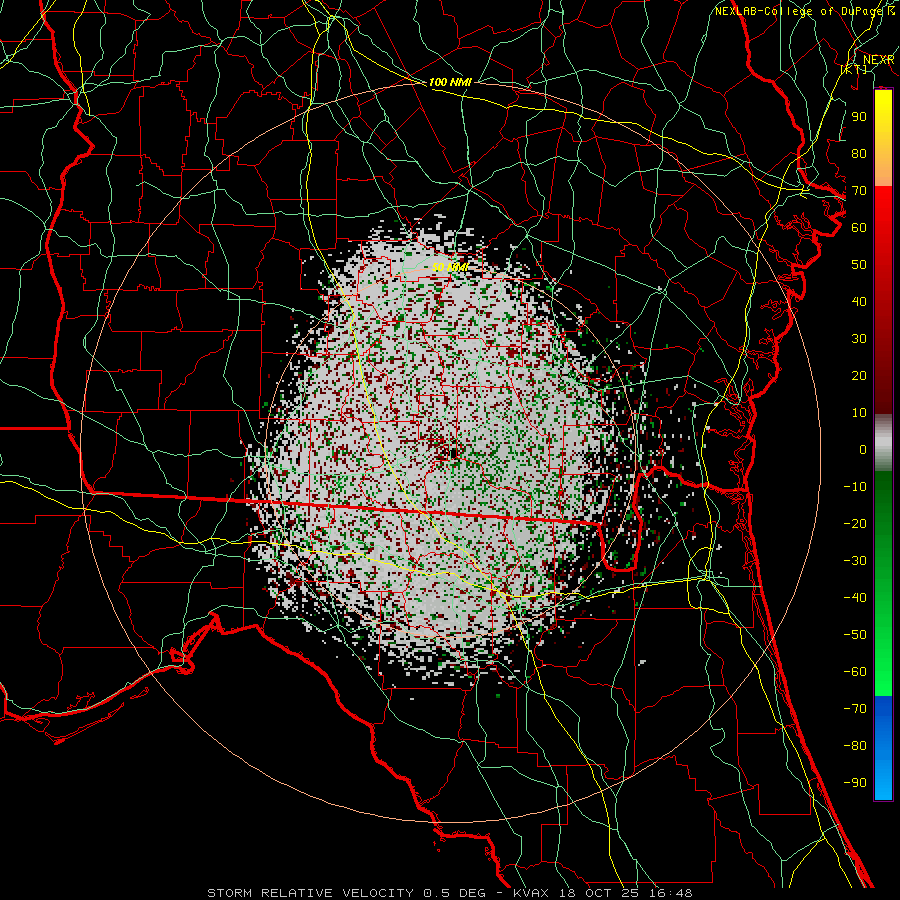Screen dimensions: 900x900
Task: Select the 30 value on the velocity scale
Action: point(859,339)
